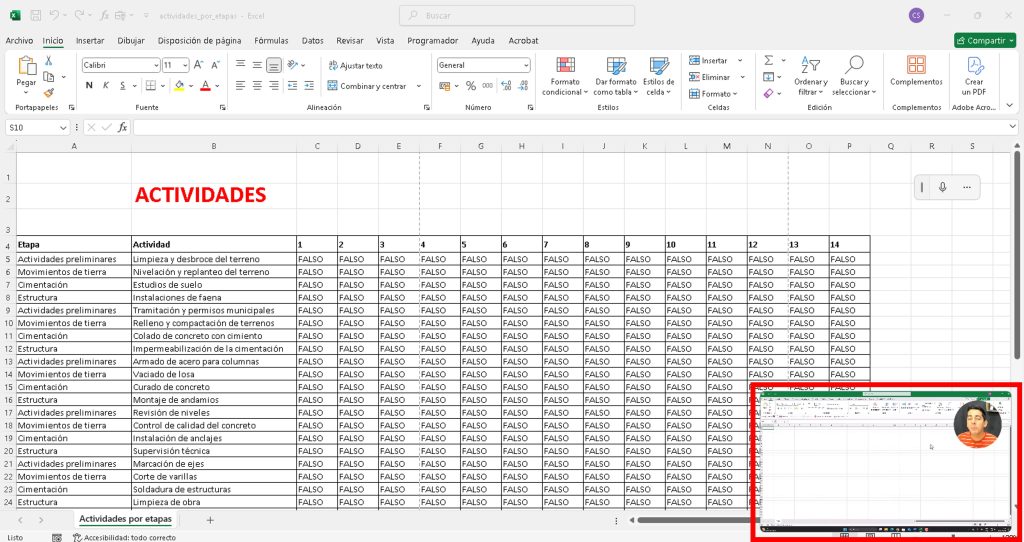Screen dimensions: 1024x542
Task: Click the Compartir button
Action: pos(984,41)
